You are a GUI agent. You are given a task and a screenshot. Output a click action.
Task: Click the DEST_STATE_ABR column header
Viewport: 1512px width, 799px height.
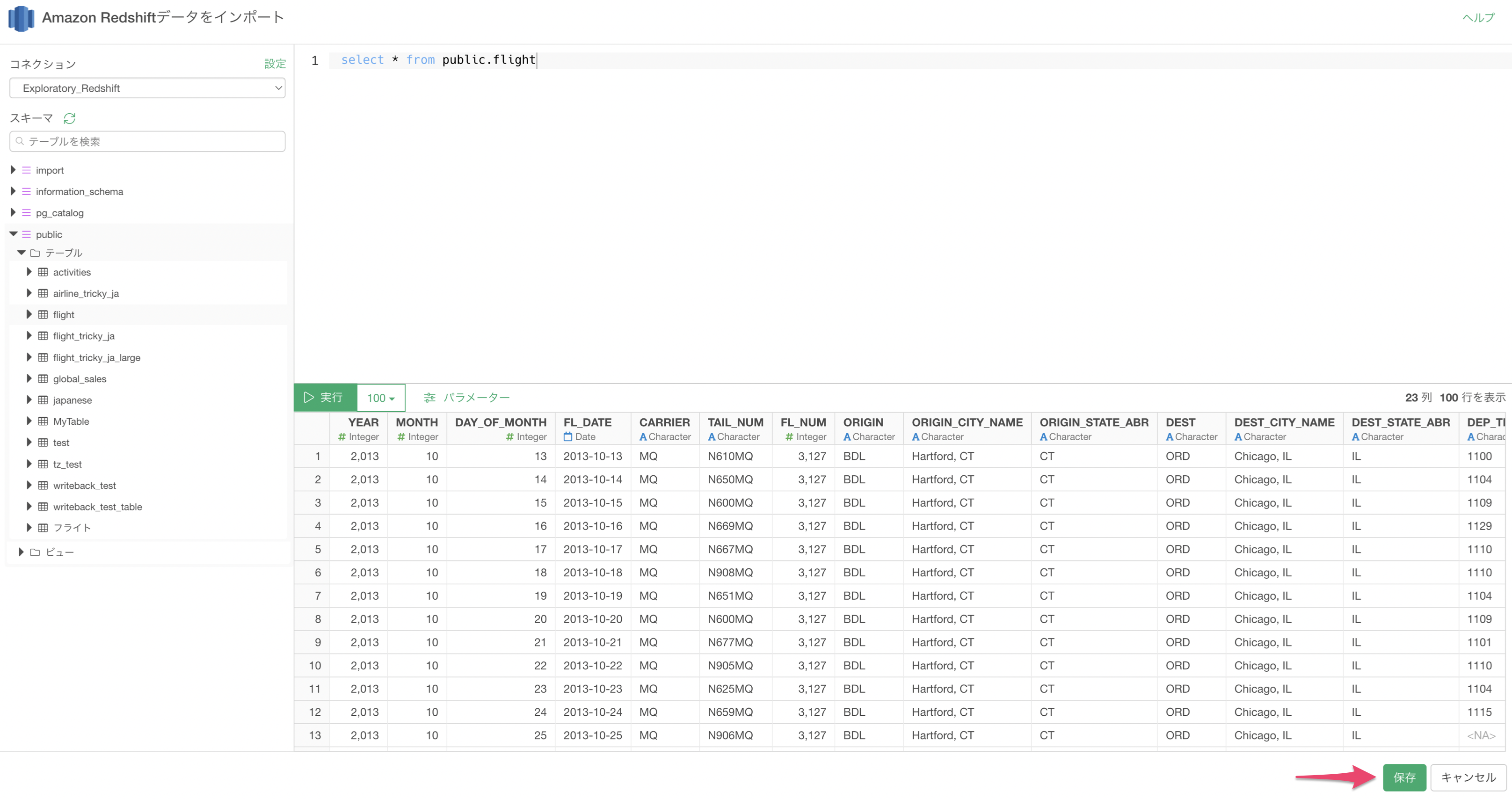[1401, 429]
